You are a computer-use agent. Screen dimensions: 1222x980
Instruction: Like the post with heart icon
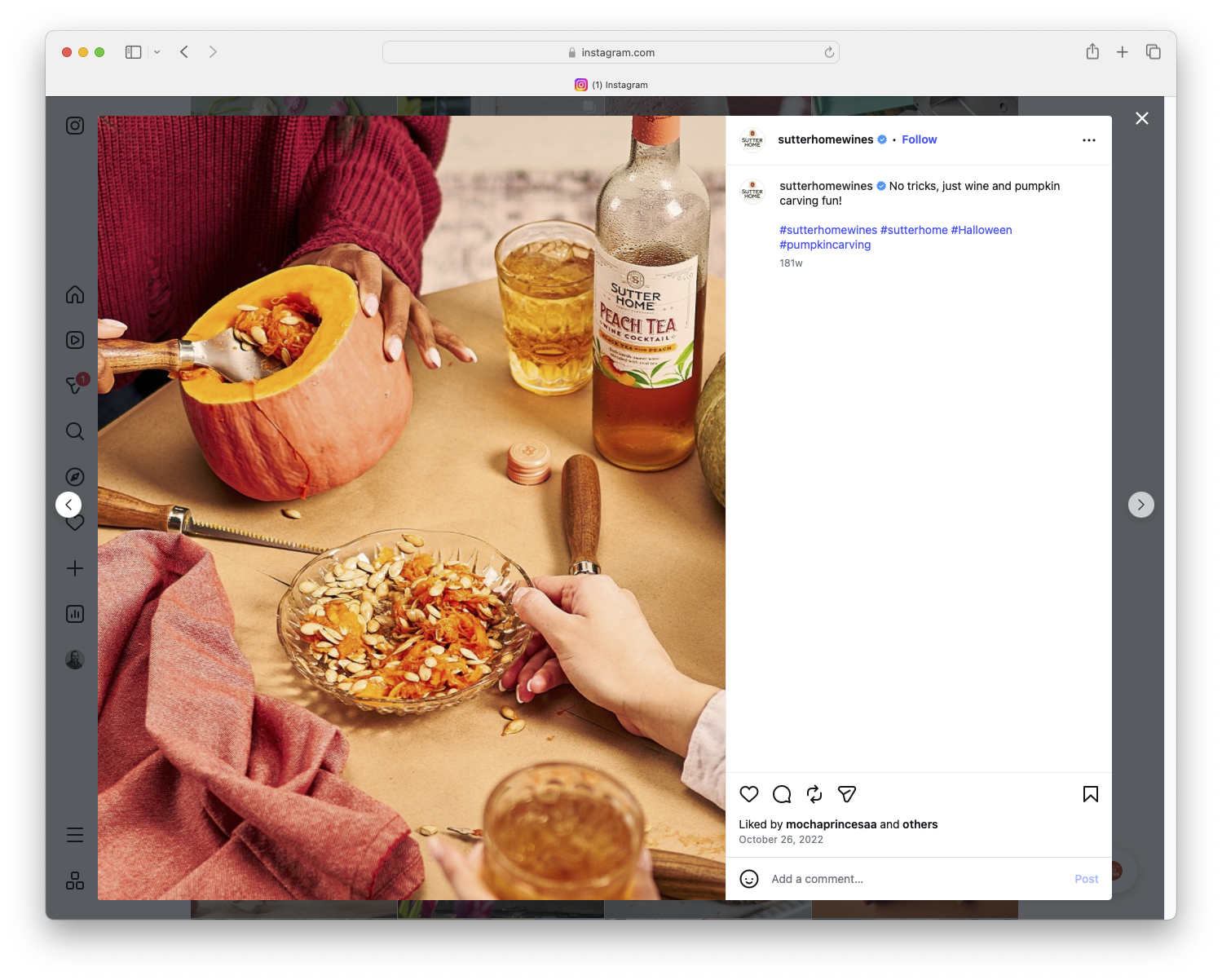[x=749, y=794]
